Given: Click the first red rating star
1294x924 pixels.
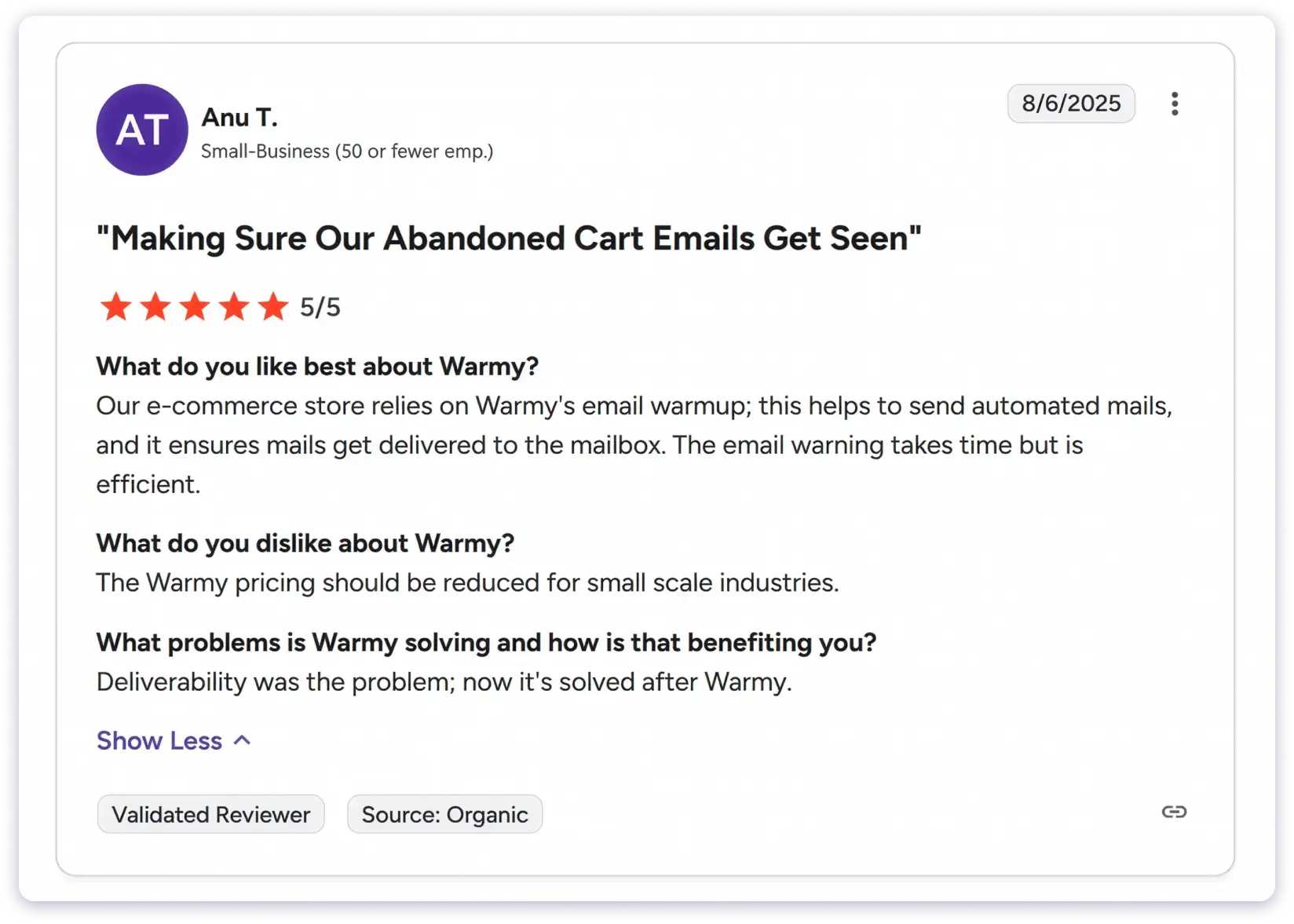Looking at the screenshot, I should [x=116, y=307].
